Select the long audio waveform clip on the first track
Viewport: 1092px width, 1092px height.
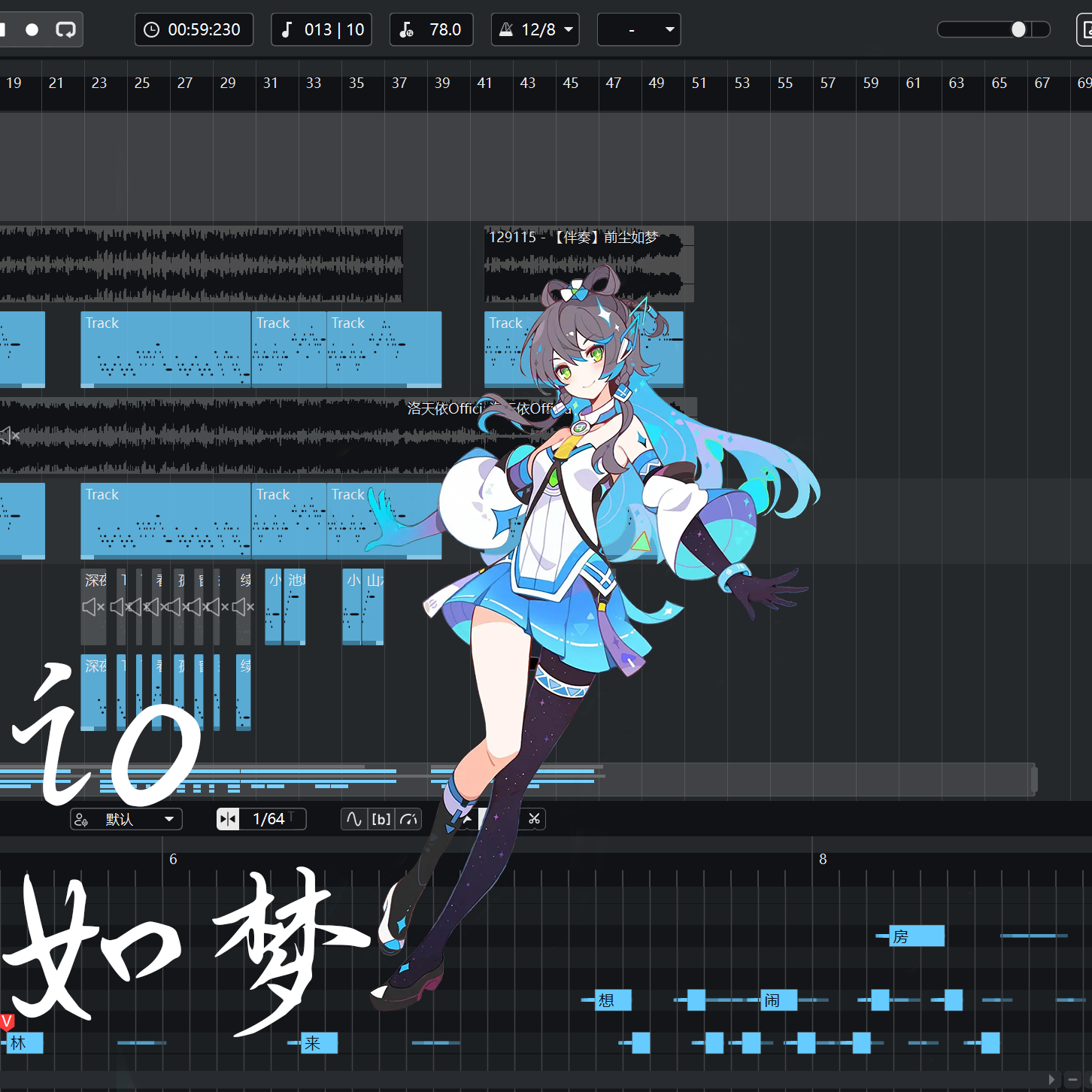click(x=202, y=264)
